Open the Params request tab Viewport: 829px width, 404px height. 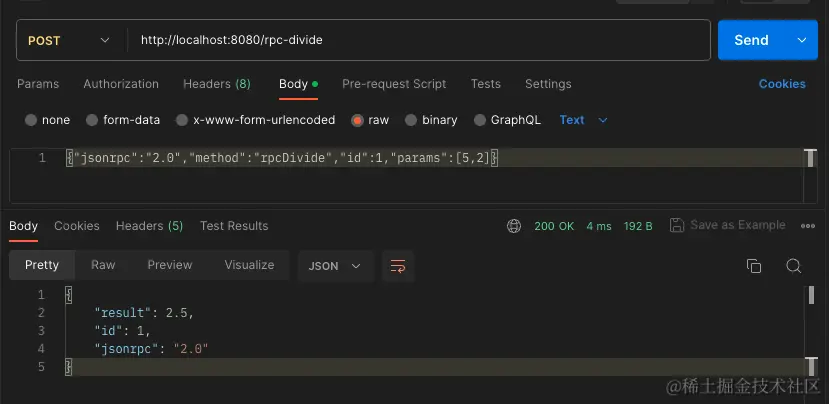(x=38, y=84)
